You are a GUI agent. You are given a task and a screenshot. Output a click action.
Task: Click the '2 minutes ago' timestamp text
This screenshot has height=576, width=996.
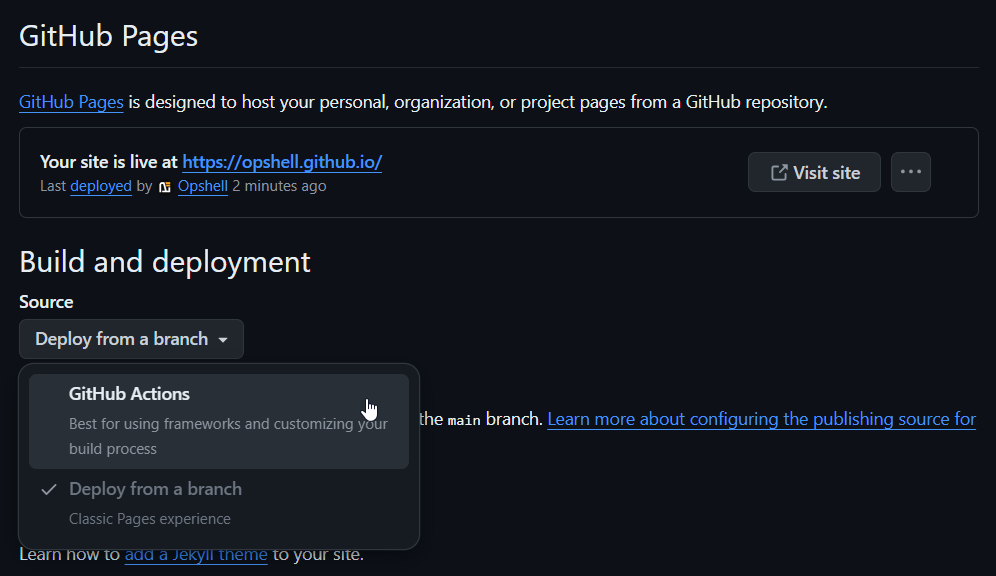279,186
